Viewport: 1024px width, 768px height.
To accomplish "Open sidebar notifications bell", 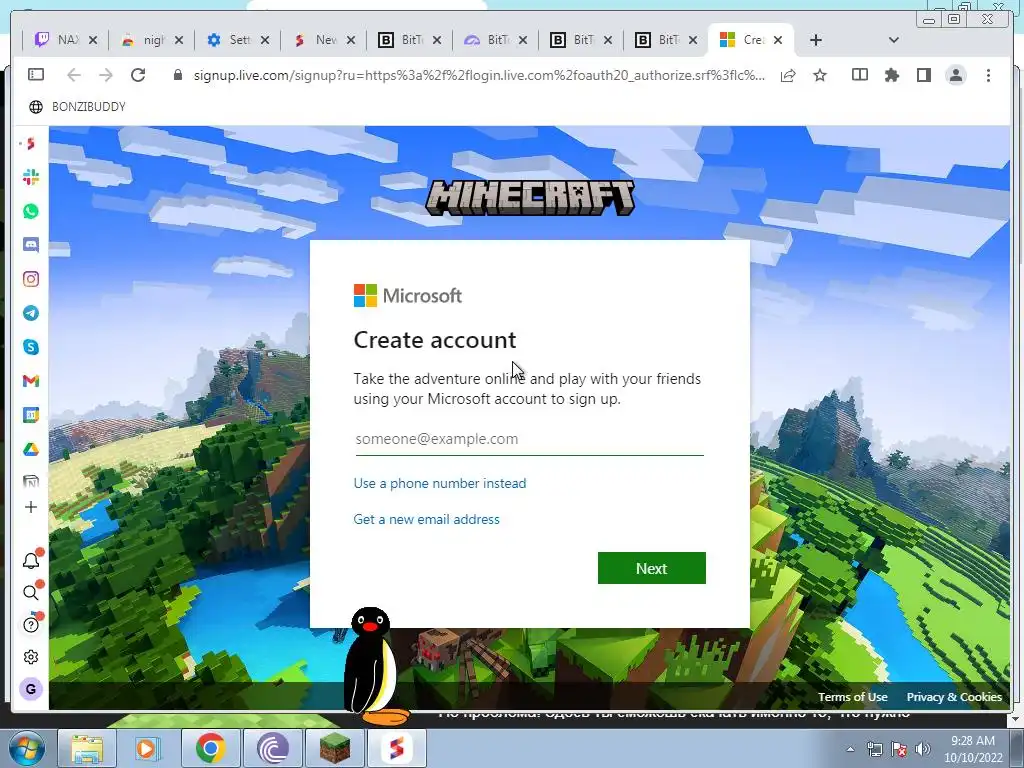I will (x=31, y=560).
